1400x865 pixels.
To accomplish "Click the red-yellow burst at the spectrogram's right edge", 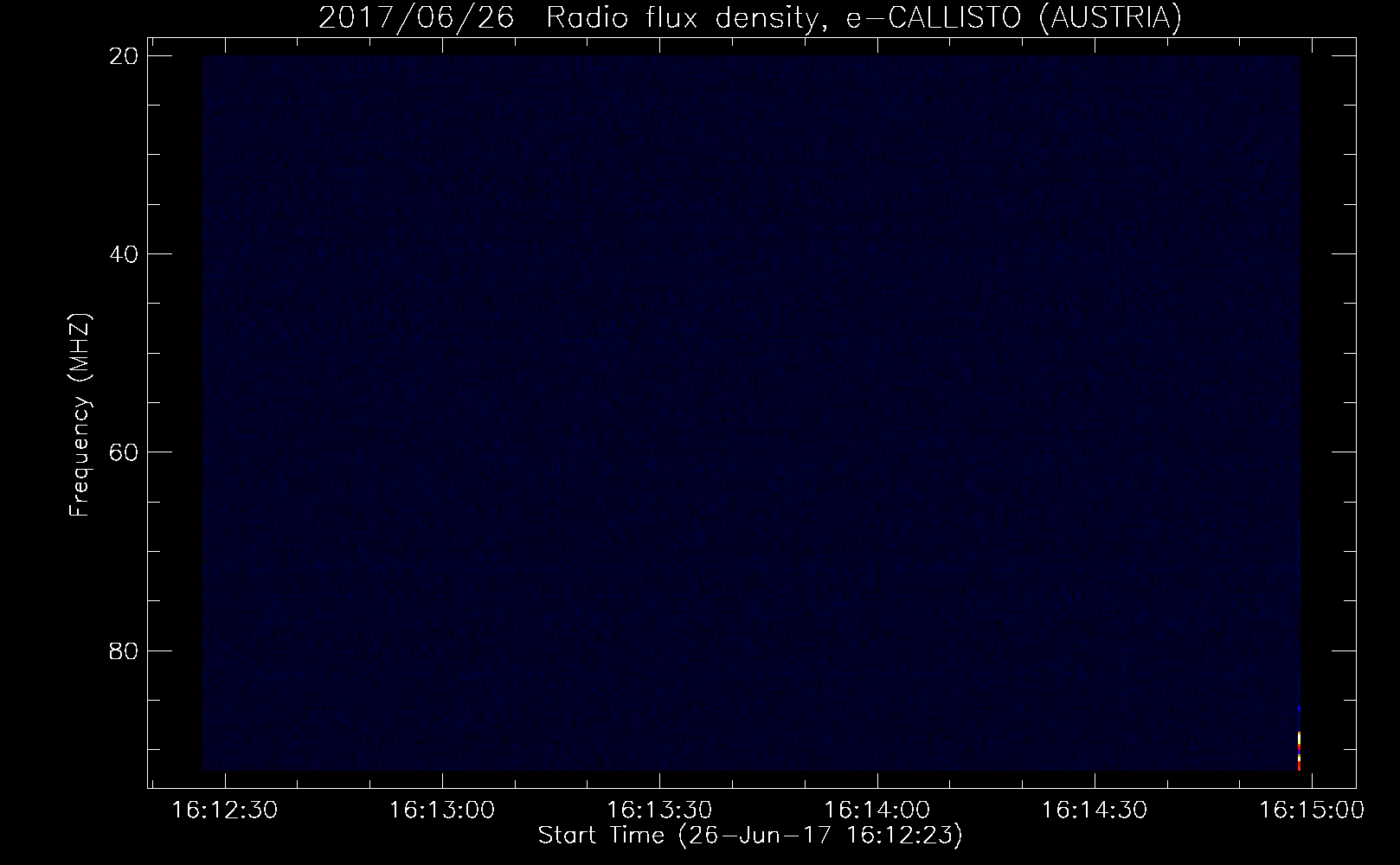I will click(x=1300, y=751).
